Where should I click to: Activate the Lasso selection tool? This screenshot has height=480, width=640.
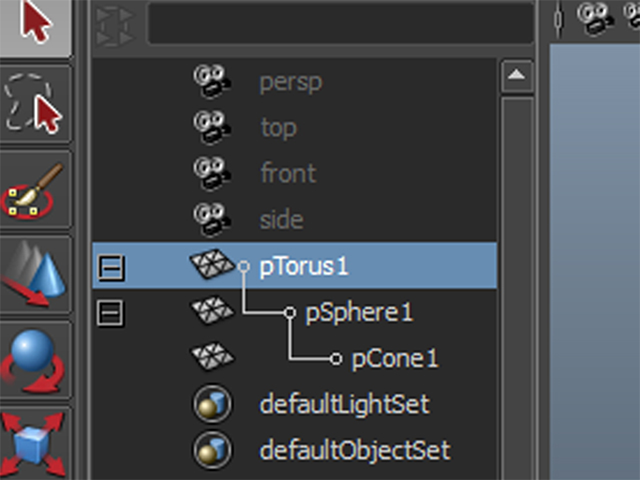pos(36,104)
